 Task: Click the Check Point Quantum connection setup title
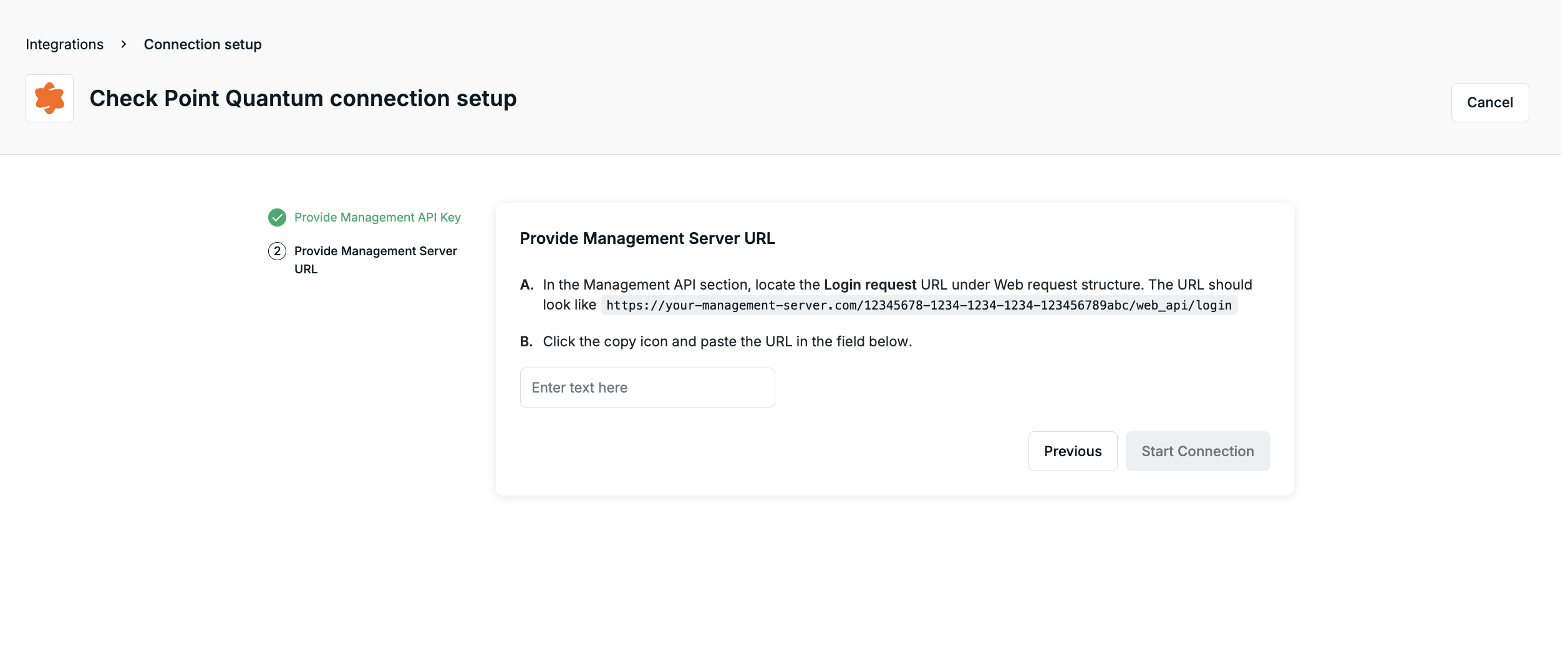[302, 99]
